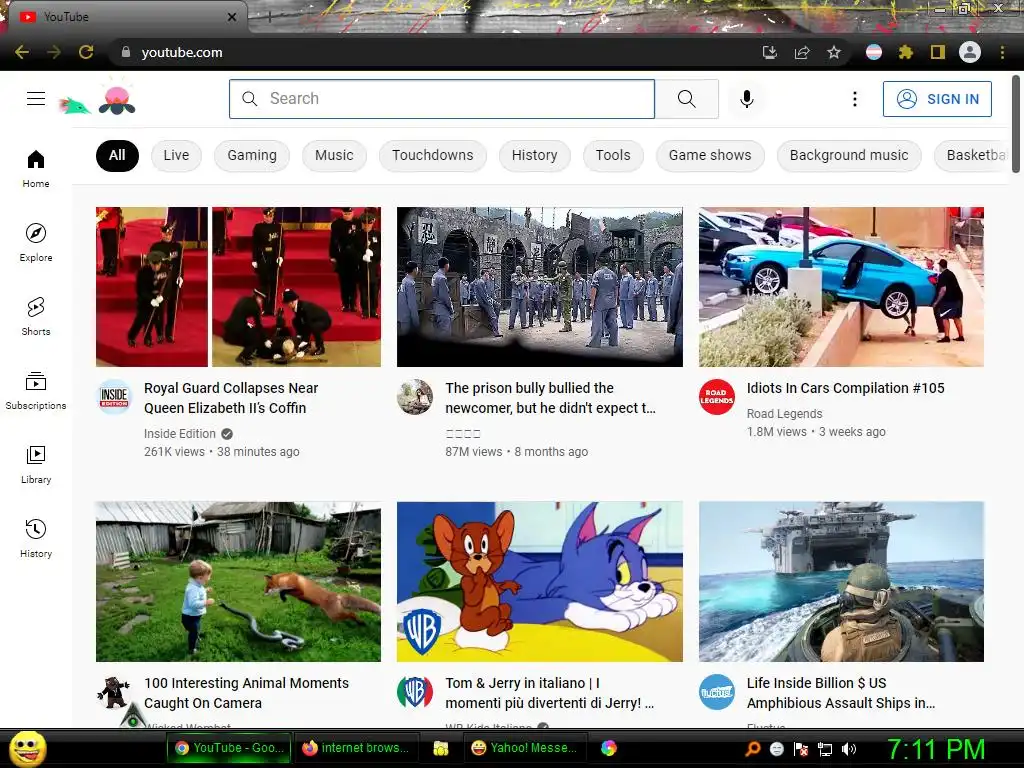Select the Background music filter chip

(849, 155)
